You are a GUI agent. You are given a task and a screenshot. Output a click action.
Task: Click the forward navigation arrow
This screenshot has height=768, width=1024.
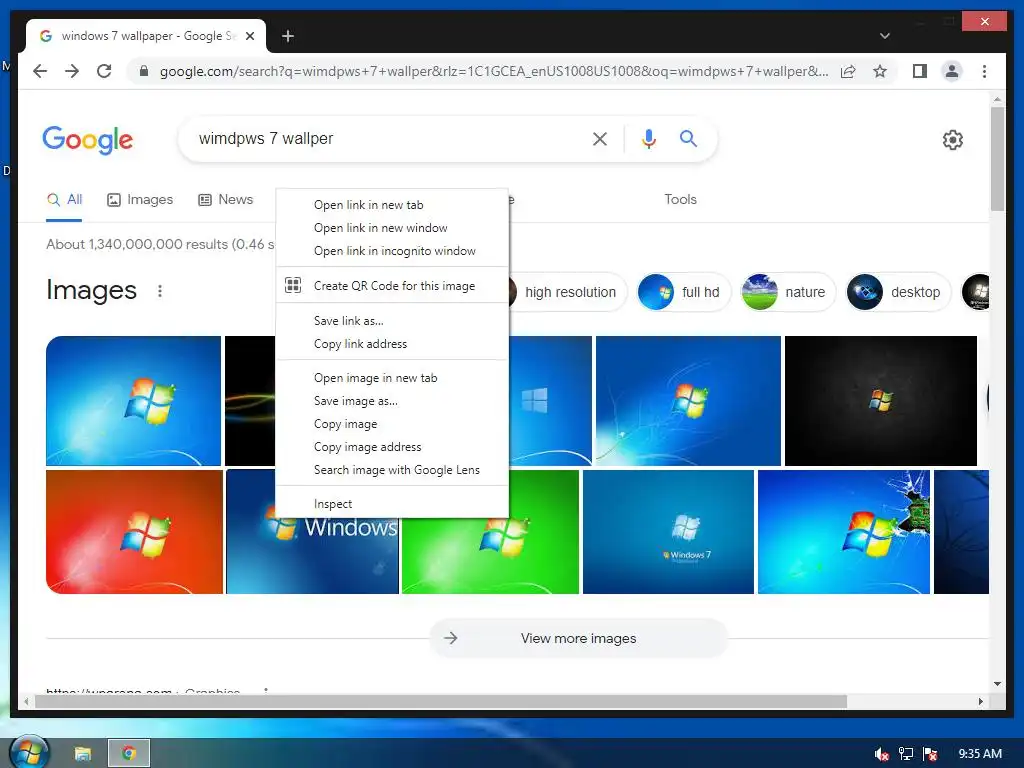click(x=72, y=71)
